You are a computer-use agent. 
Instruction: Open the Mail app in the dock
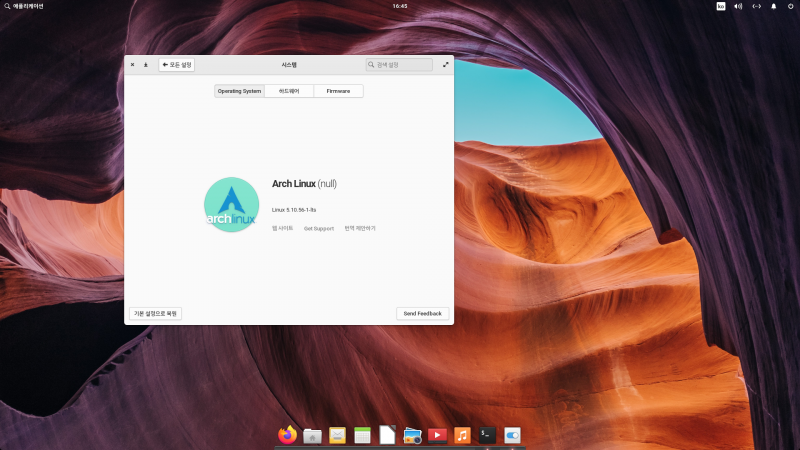[338, 435]
